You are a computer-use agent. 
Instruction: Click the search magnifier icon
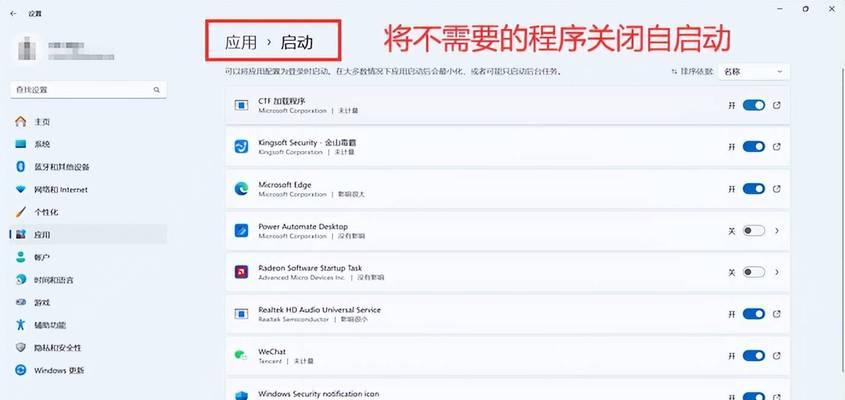(157, 90)
